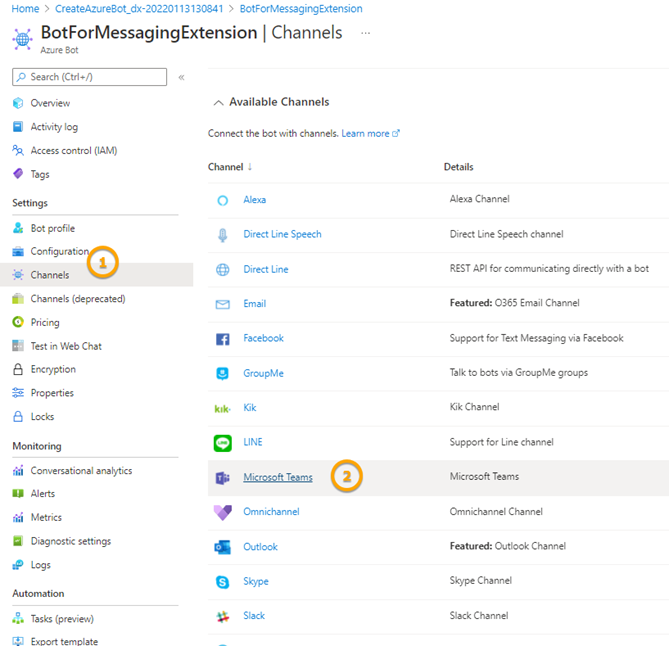Viewport: 669px width, 646px height.
Task: Click the Properties sliders icon
Action: tap(18, 393)
